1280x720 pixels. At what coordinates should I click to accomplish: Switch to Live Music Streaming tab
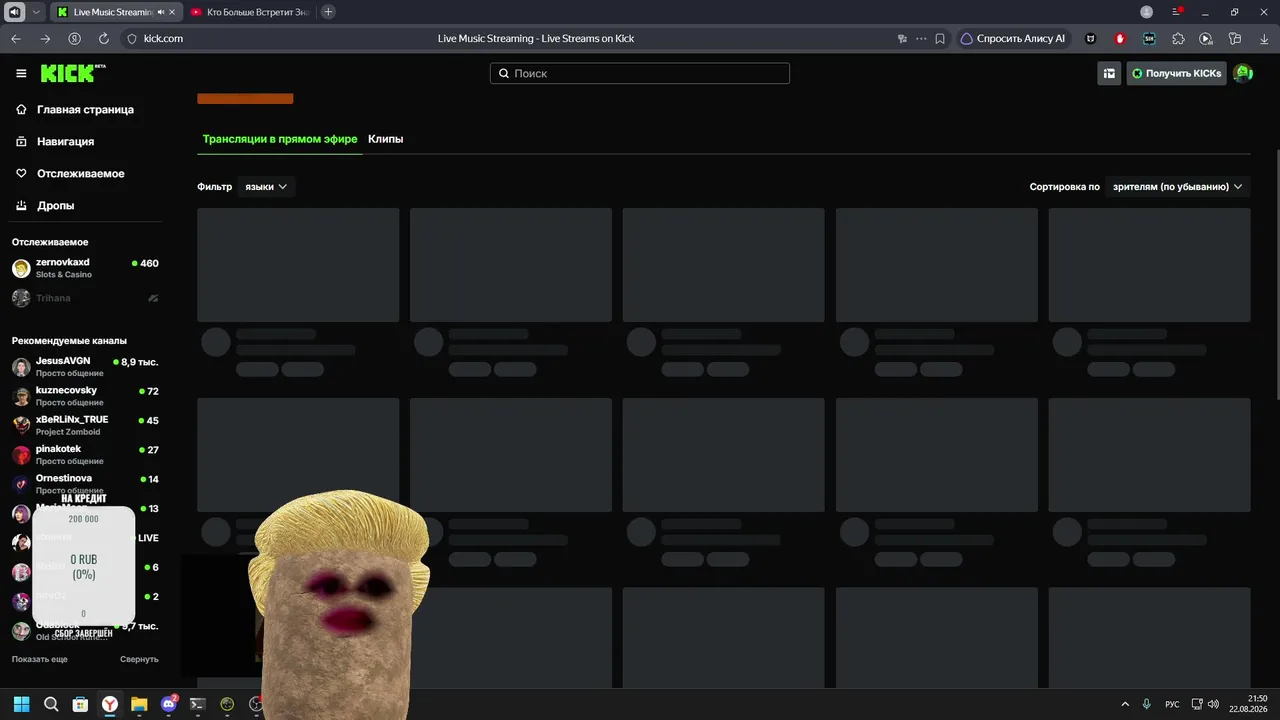tap(112, 12)
